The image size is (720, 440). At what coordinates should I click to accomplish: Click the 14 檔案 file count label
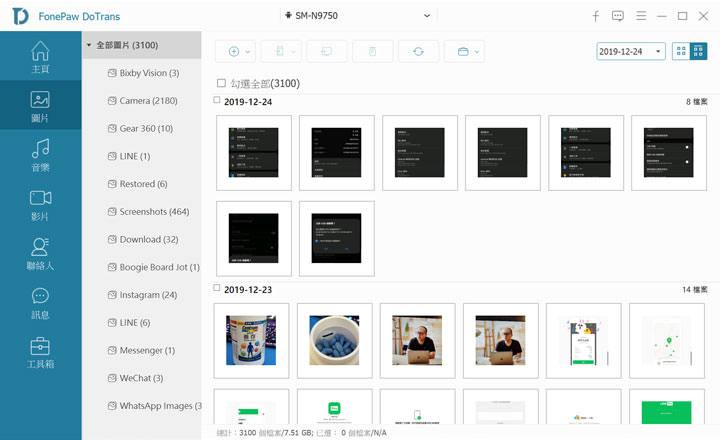[x=695, y=289]
